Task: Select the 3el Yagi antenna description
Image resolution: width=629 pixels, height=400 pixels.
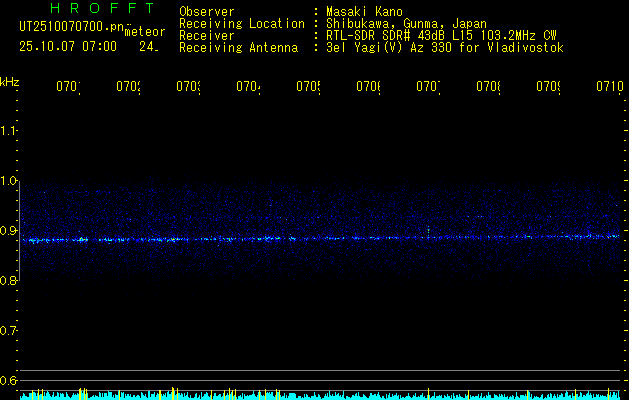Action: coord(445,48)
